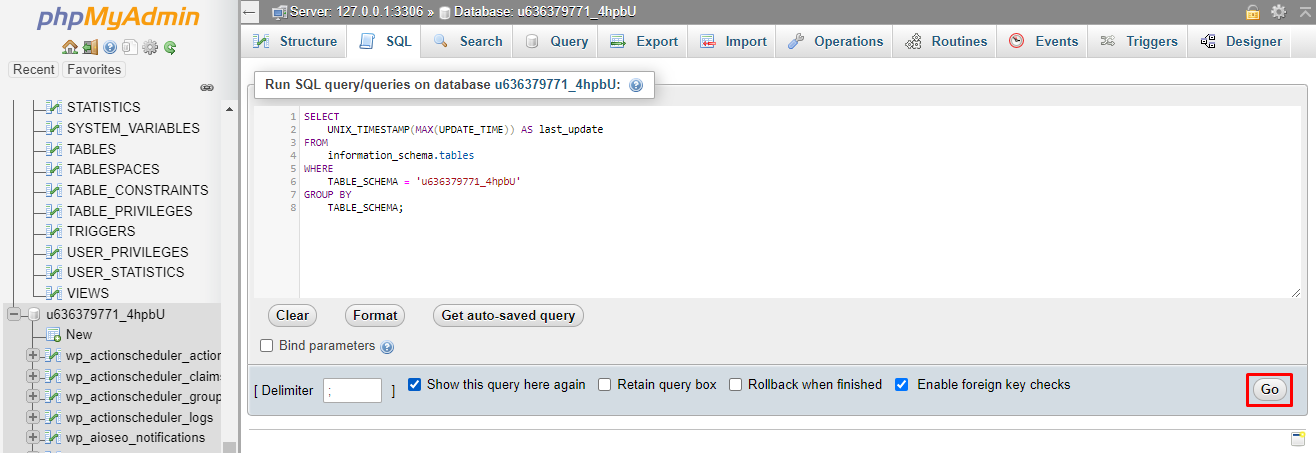Click the log out door icon
The width and height of the screenshot is (1316, 453).
89,47
